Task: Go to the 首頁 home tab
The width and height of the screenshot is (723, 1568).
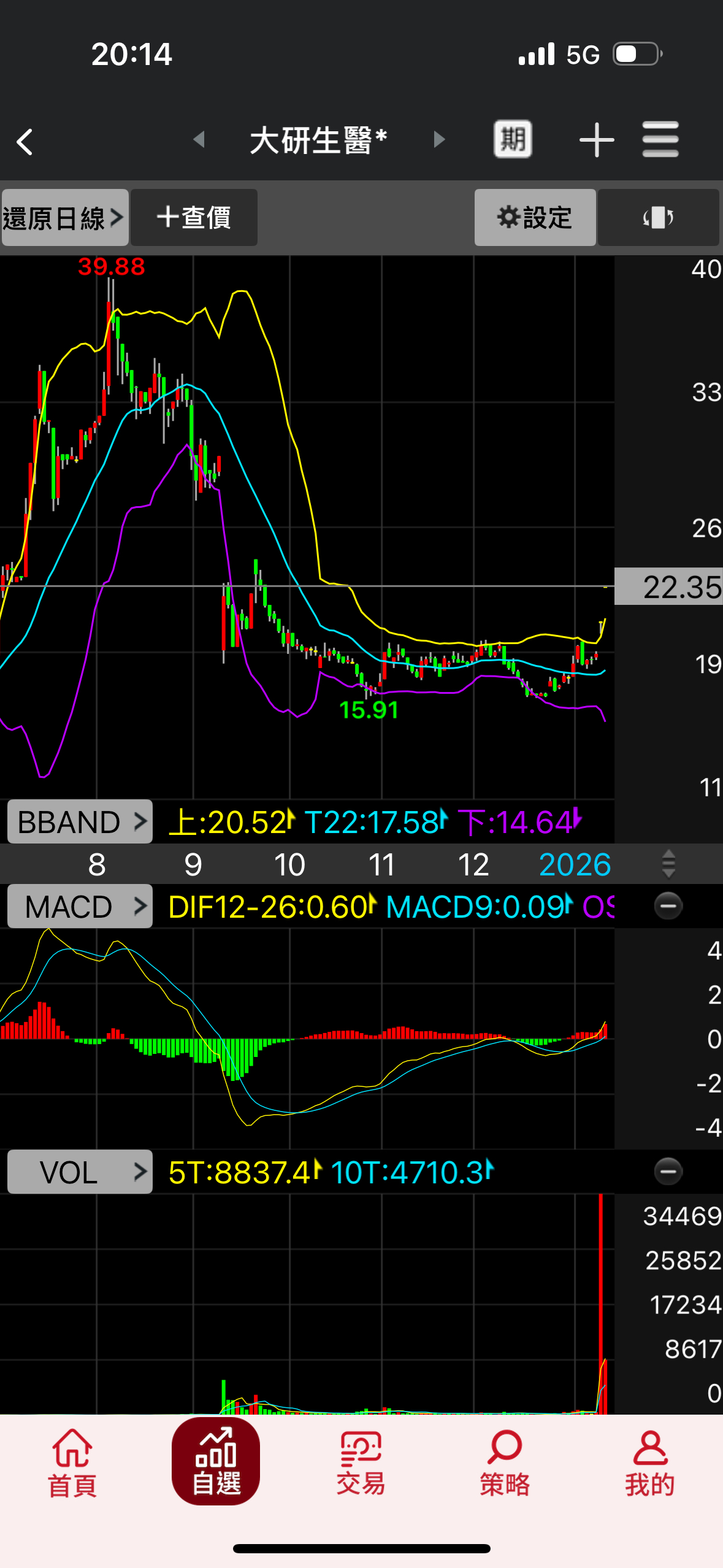Action: tap(72, 1463)
